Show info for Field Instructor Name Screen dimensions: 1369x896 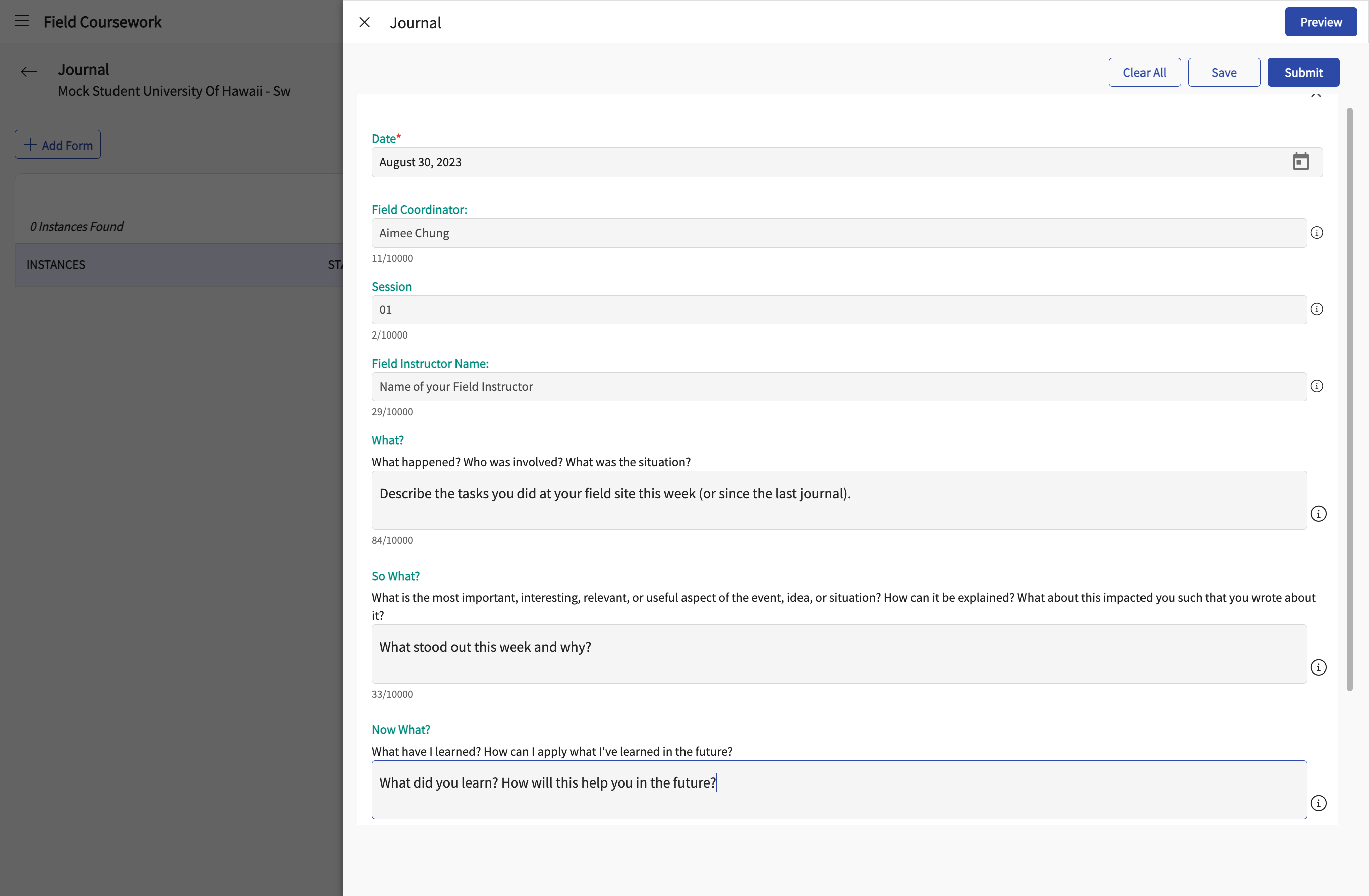click(x=1317, y=386)
